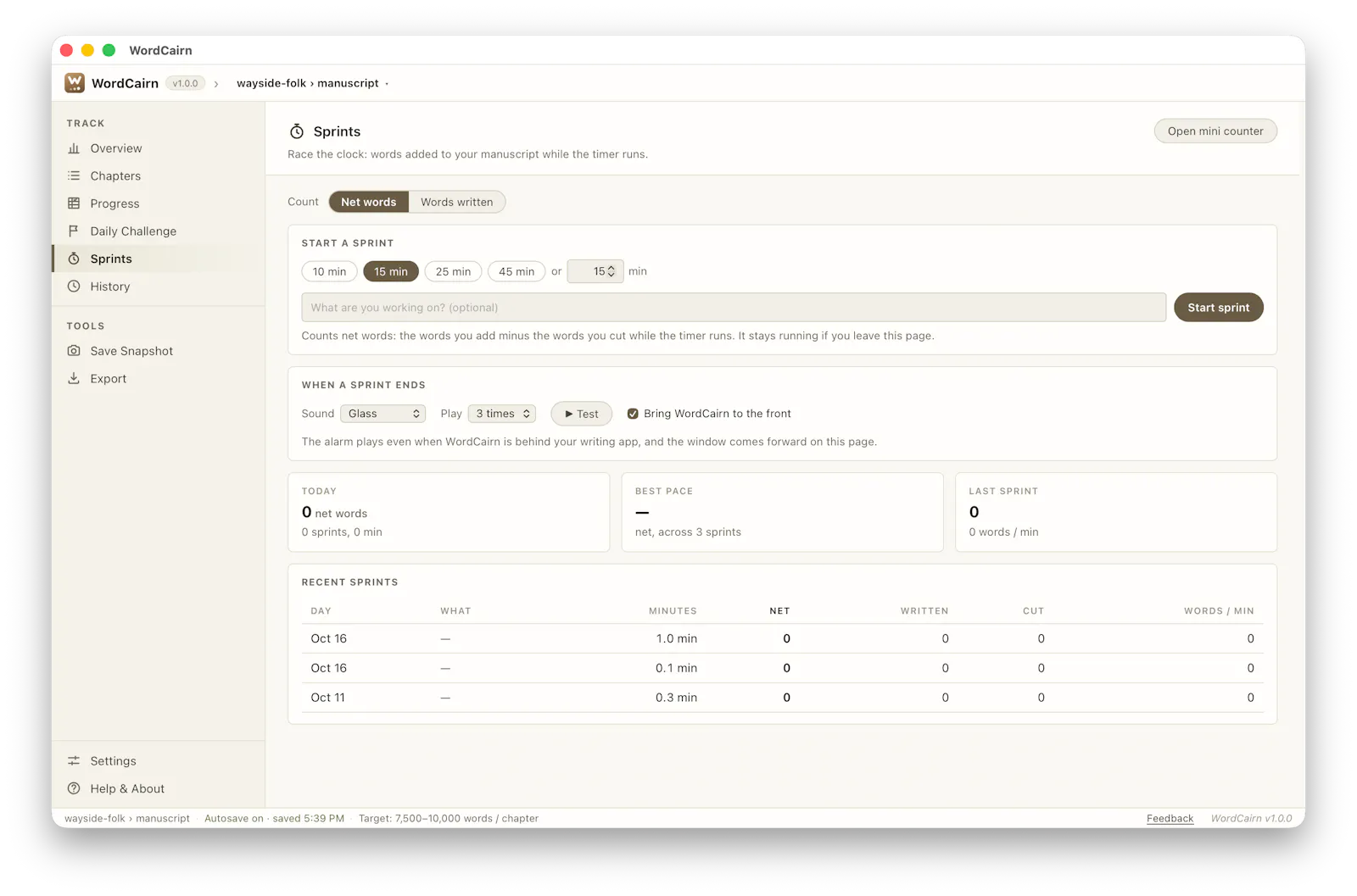Select Net words count mode

pyautogui.click(x=369, y=202)
